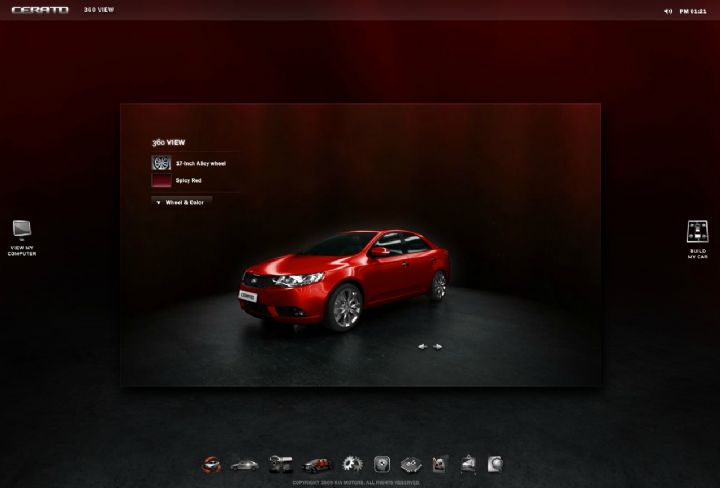The image size is (720, 488).
Task: Click the Build My Car icon
Action: coord(698,239)
